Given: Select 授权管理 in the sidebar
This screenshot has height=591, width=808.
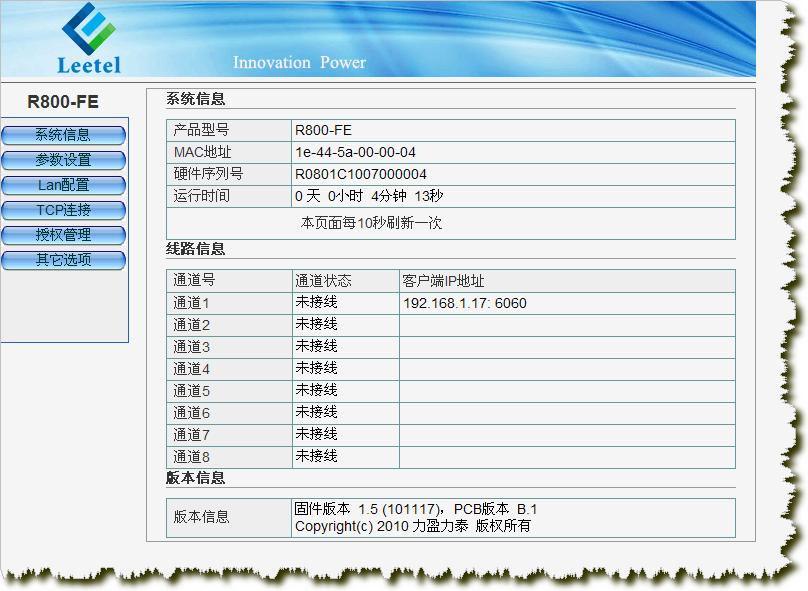Looking at the screenshot, I should [64, 235].
